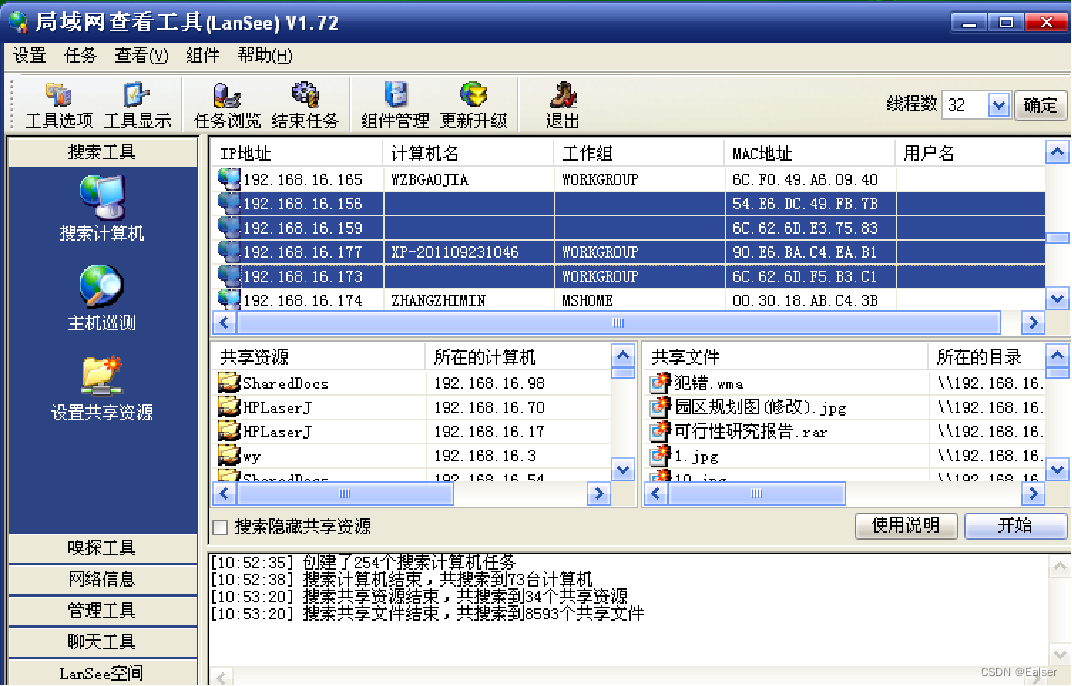Click the MSHOME workgroup cell

[x=587, y=300]
